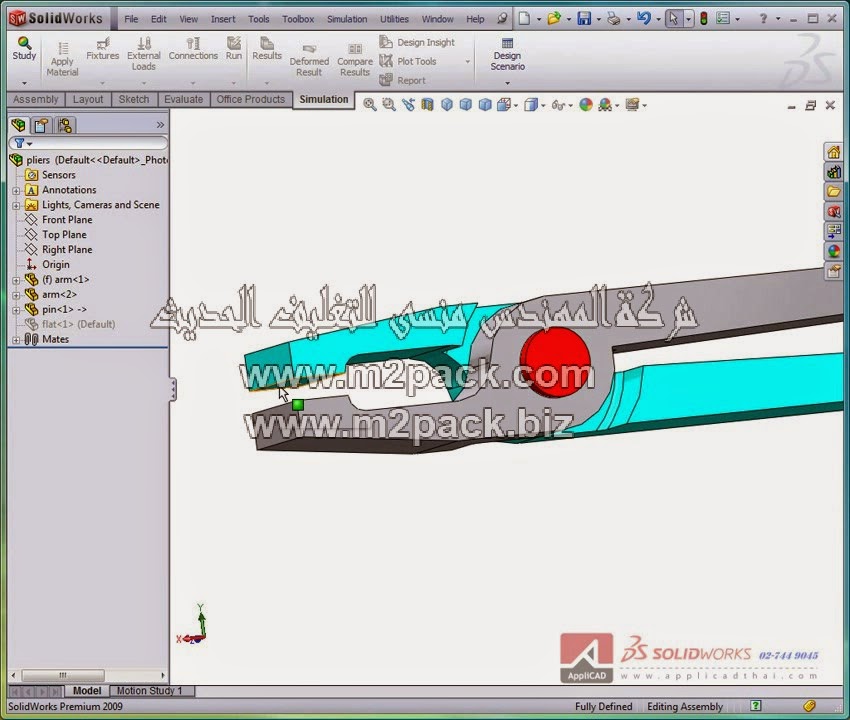Click the Report button
Viewport: 850px width, 720px height.
coord(402,80)
